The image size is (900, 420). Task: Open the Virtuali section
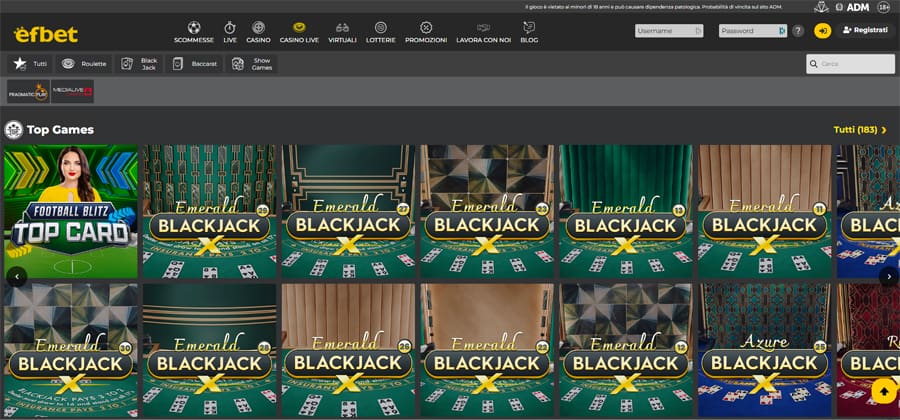click(x=342, y=32)
